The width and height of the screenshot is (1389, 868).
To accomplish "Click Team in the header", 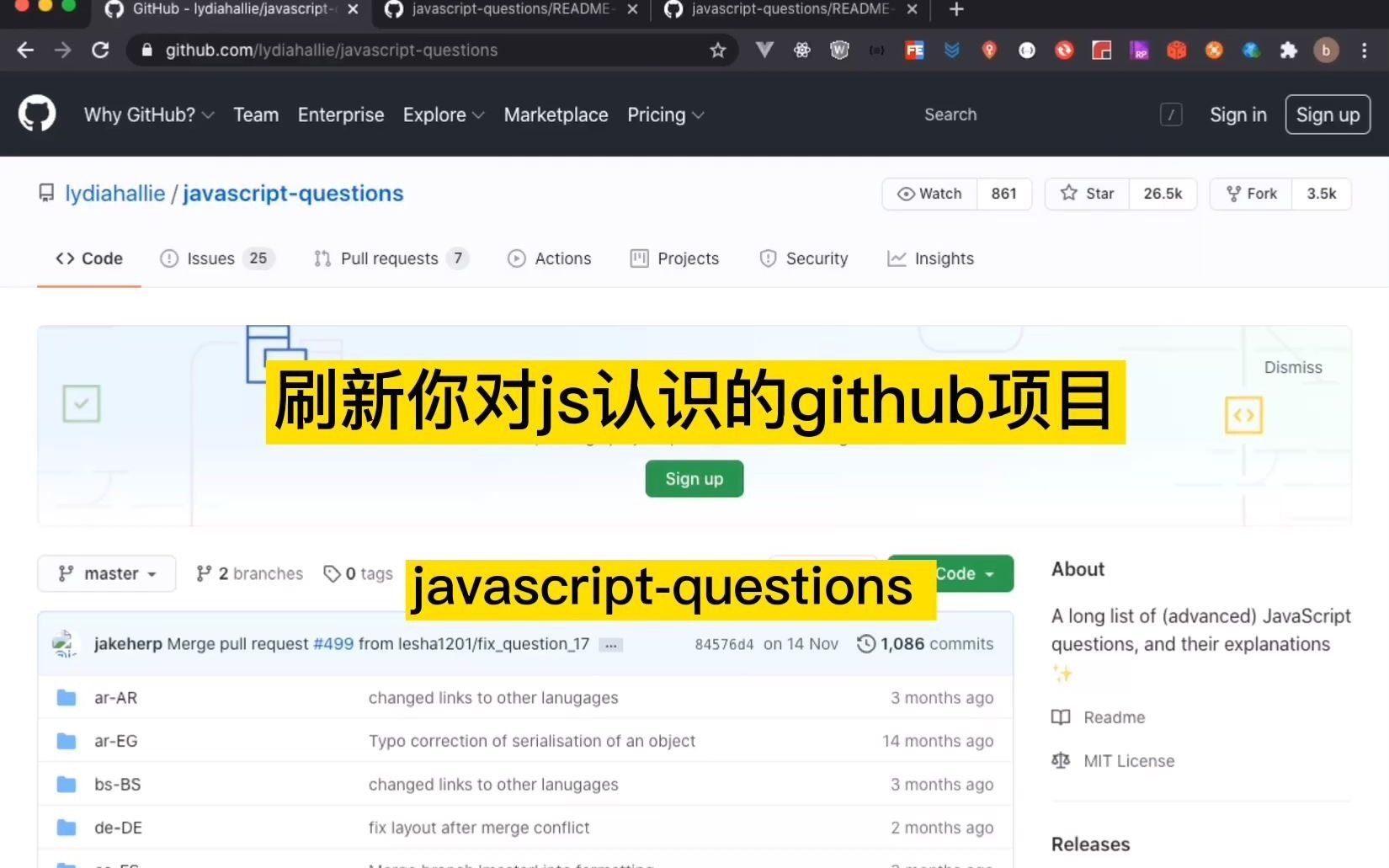I will coord(256,114).
